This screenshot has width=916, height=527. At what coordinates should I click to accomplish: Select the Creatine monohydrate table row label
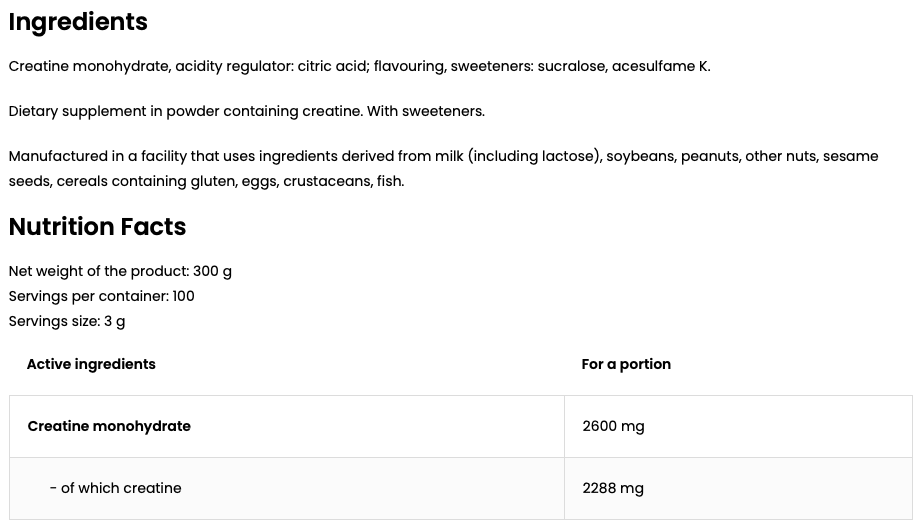(109, 426)
